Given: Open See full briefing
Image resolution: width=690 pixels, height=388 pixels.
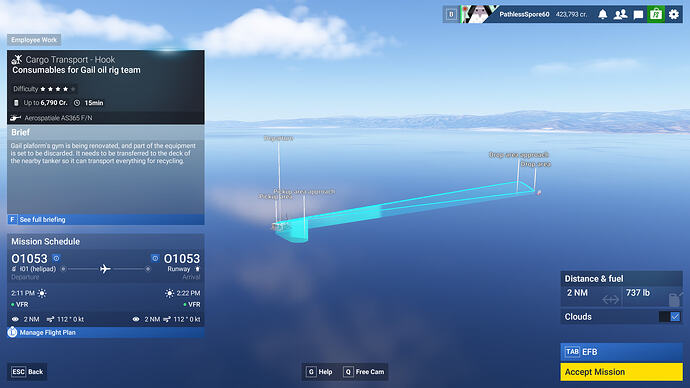Looking at the screenshot, I should (x=106, y=220).
